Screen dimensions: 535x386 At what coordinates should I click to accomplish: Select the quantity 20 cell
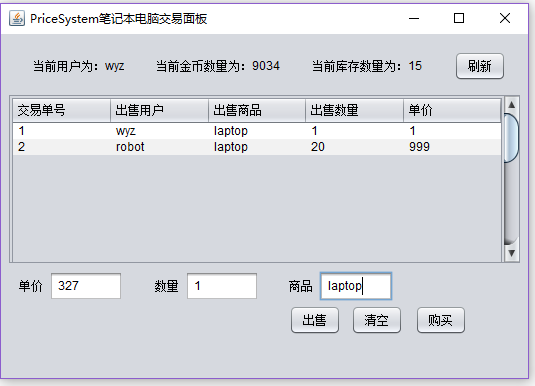pyautogui.click(x=355, y=147)
